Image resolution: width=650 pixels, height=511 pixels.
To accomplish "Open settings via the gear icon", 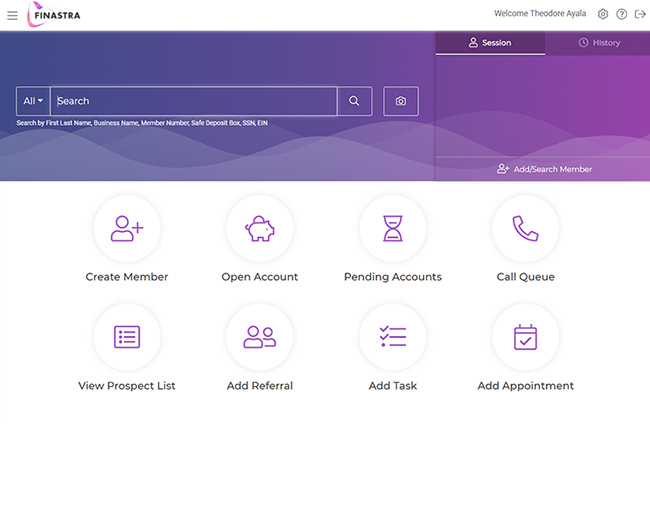I will [603, 14].
